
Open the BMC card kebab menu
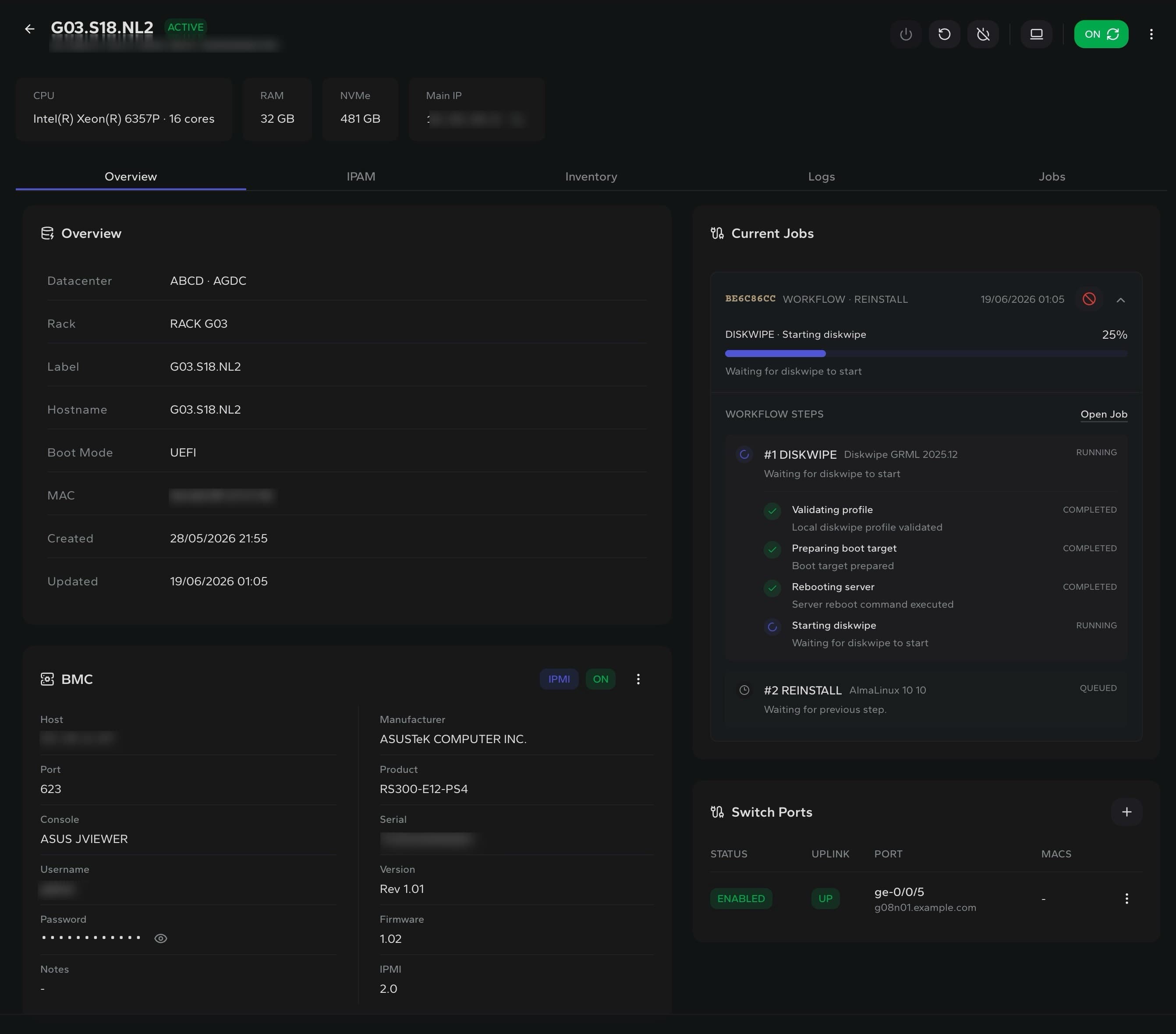click(x=638, y=679)
